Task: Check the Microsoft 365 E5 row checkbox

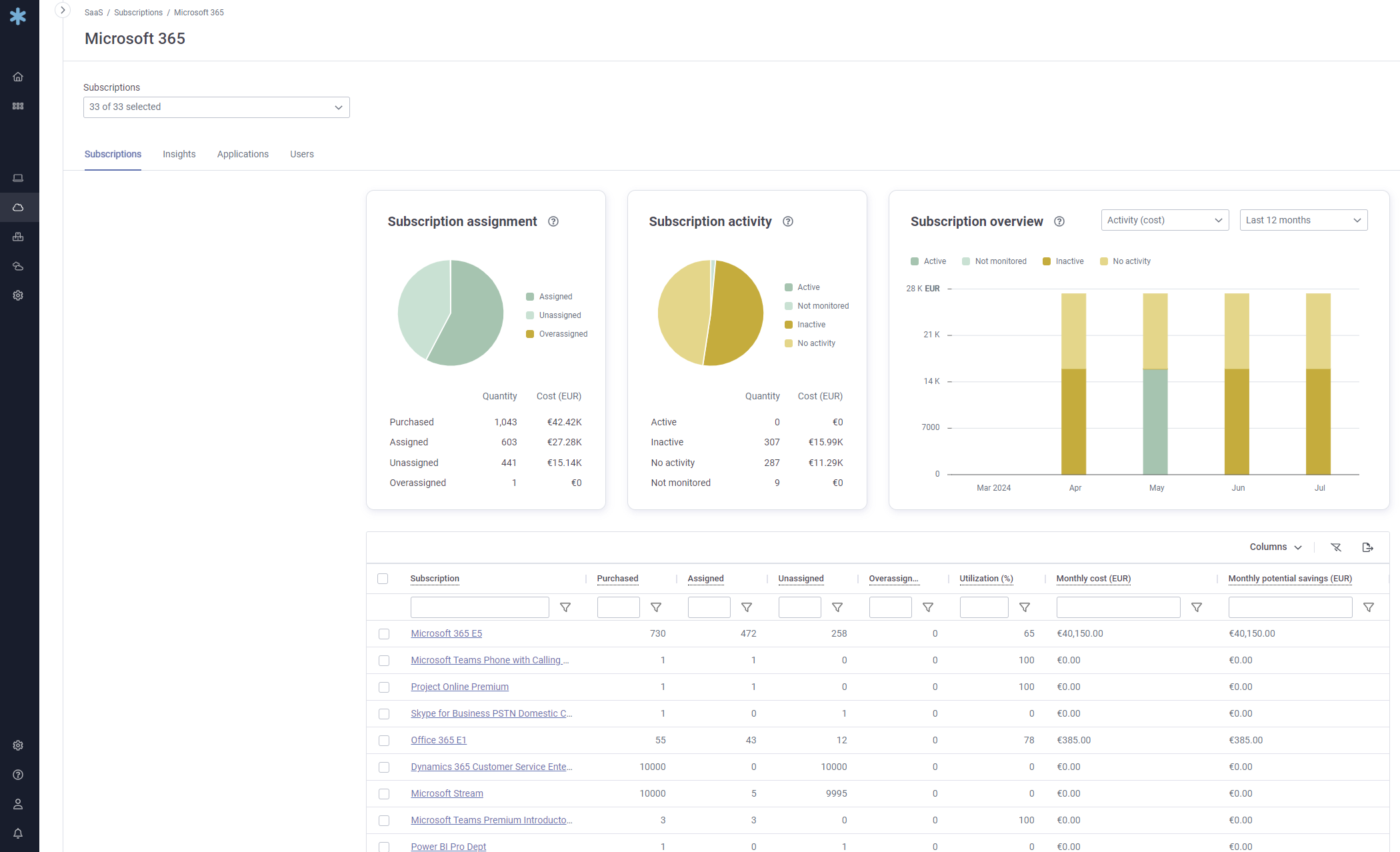Action: point(384,634)
